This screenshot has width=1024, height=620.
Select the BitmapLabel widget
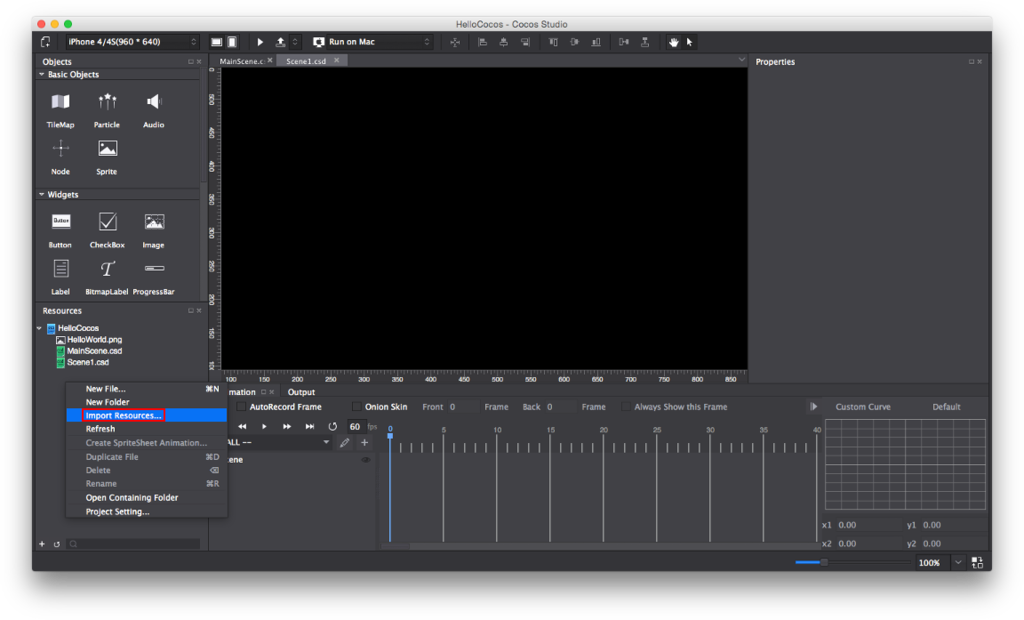[106, 277]
